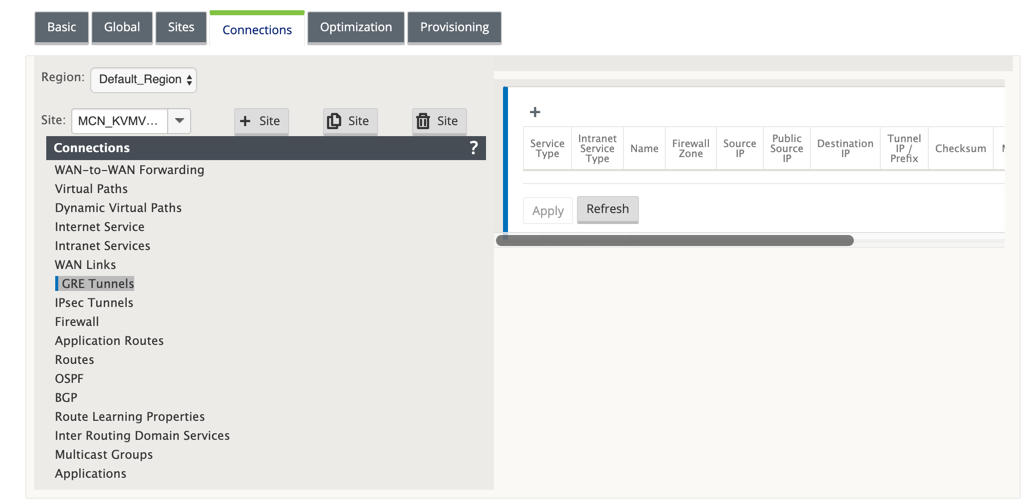Click the MCN_KVMV site name field
This screenshot has width=1024, height=503.
[120, 121]
